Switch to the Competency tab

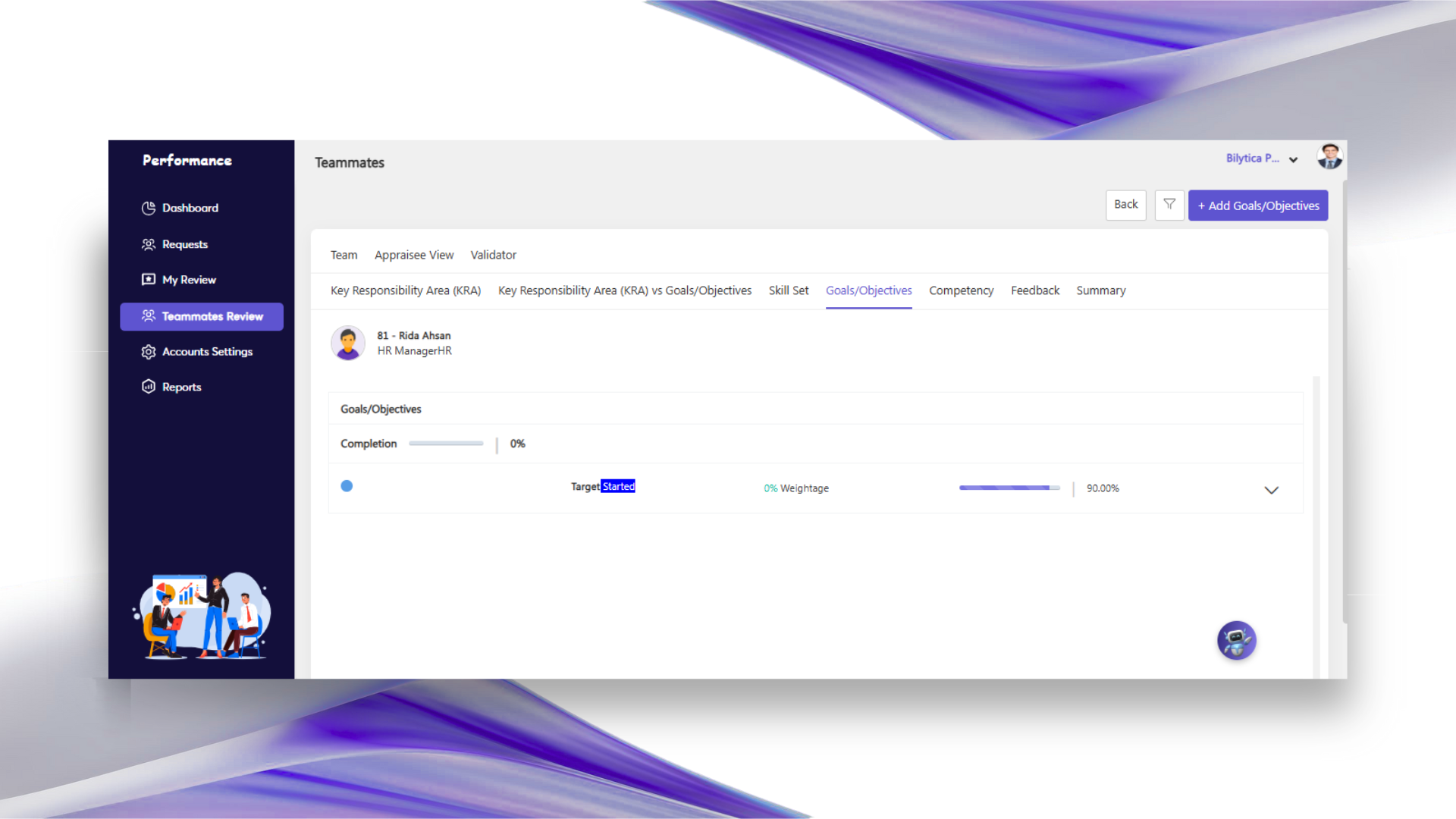[961, 290]
